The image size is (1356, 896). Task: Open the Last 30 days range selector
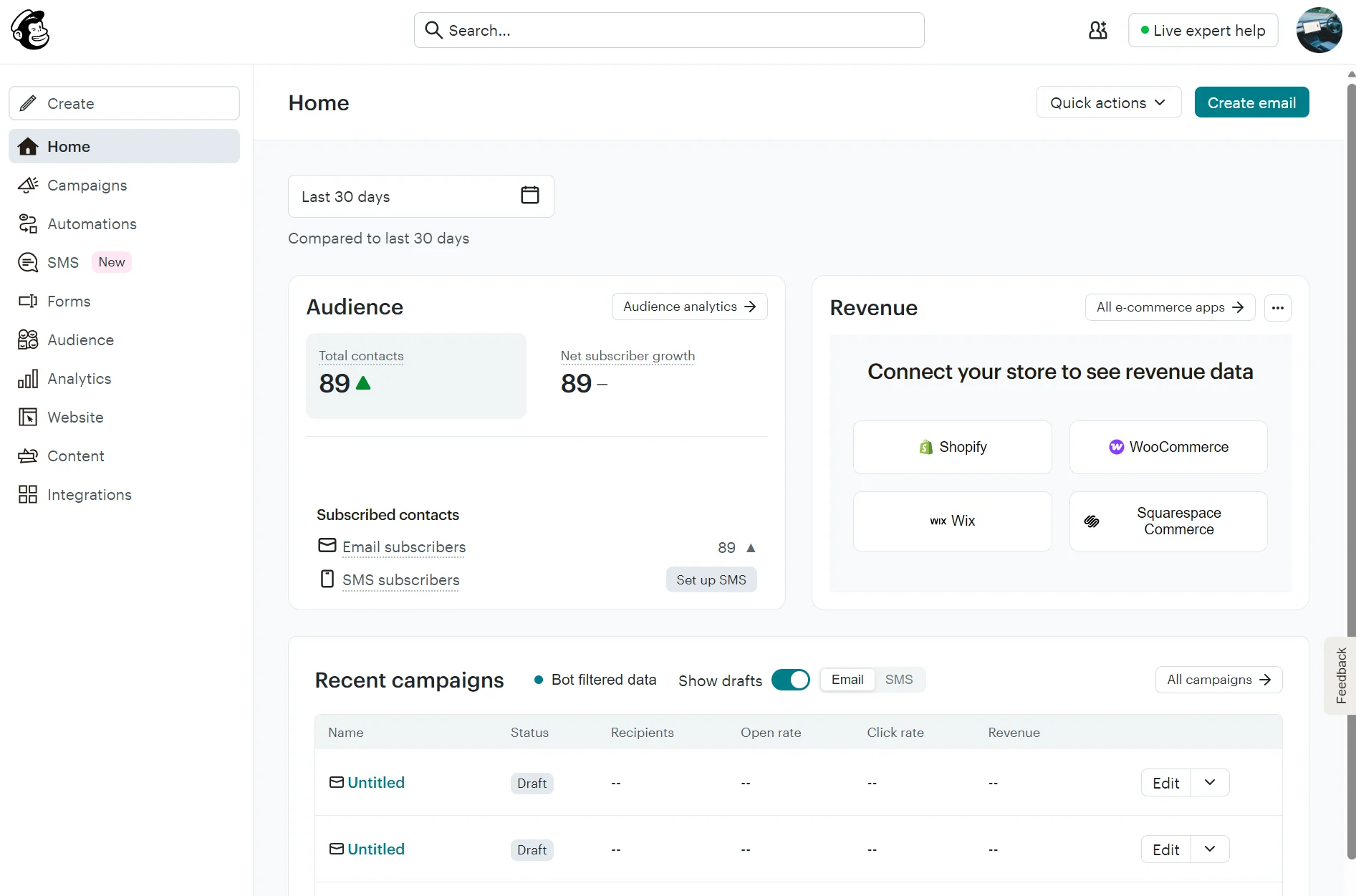click(421, 196)
